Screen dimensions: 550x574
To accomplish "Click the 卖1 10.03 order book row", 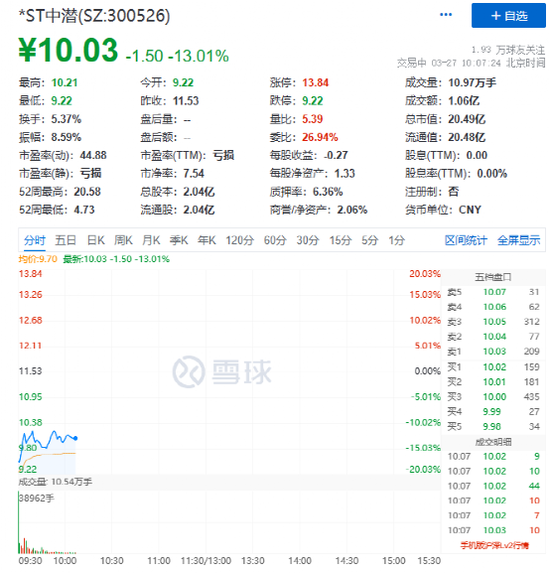I will coord(493,351).
